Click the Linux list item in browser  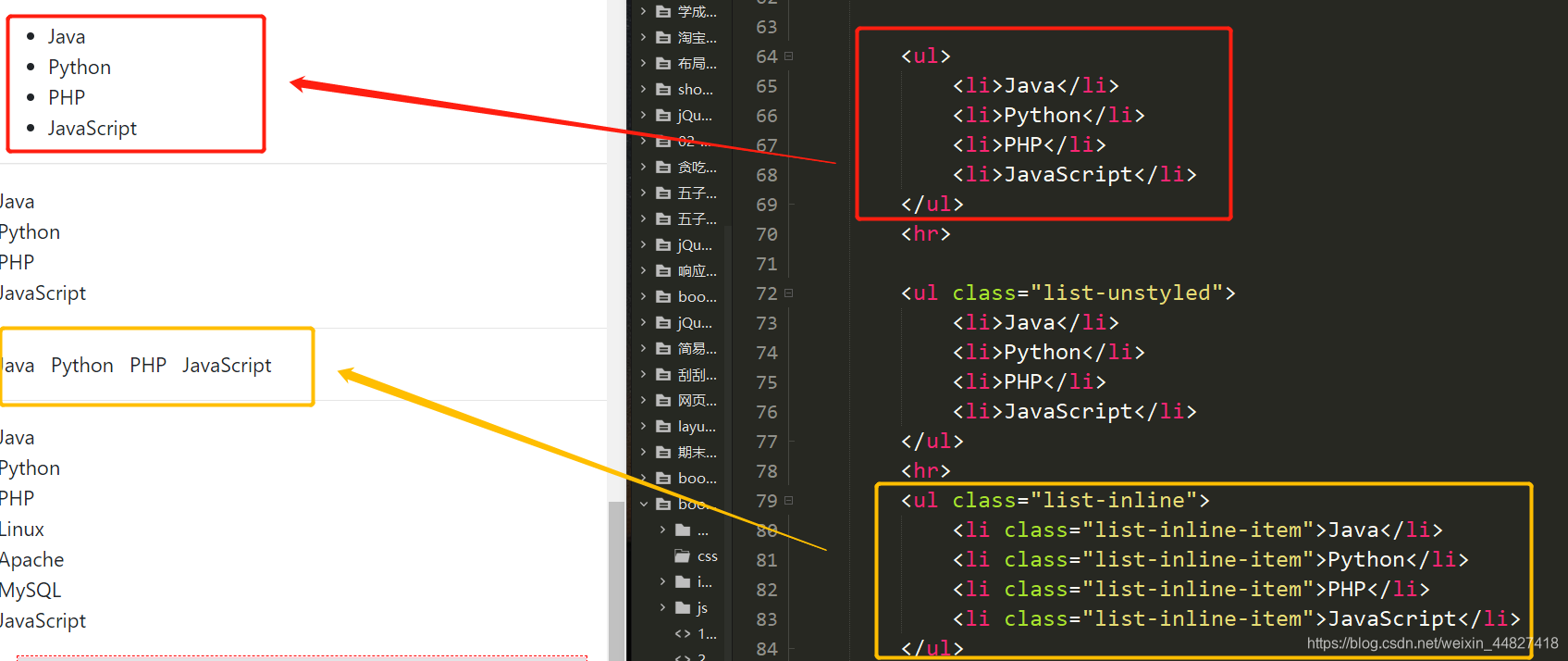point(22,530)
